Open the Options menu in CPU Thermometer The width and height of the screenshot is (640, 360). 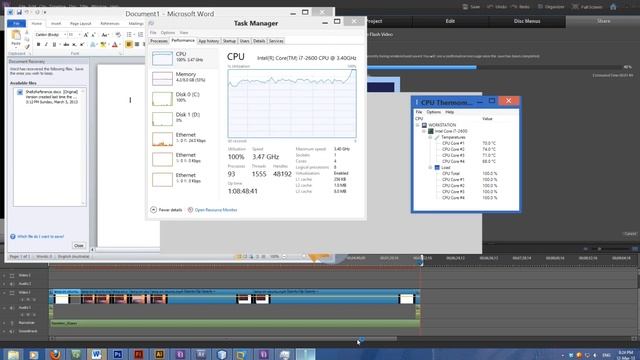coord(433,112)
